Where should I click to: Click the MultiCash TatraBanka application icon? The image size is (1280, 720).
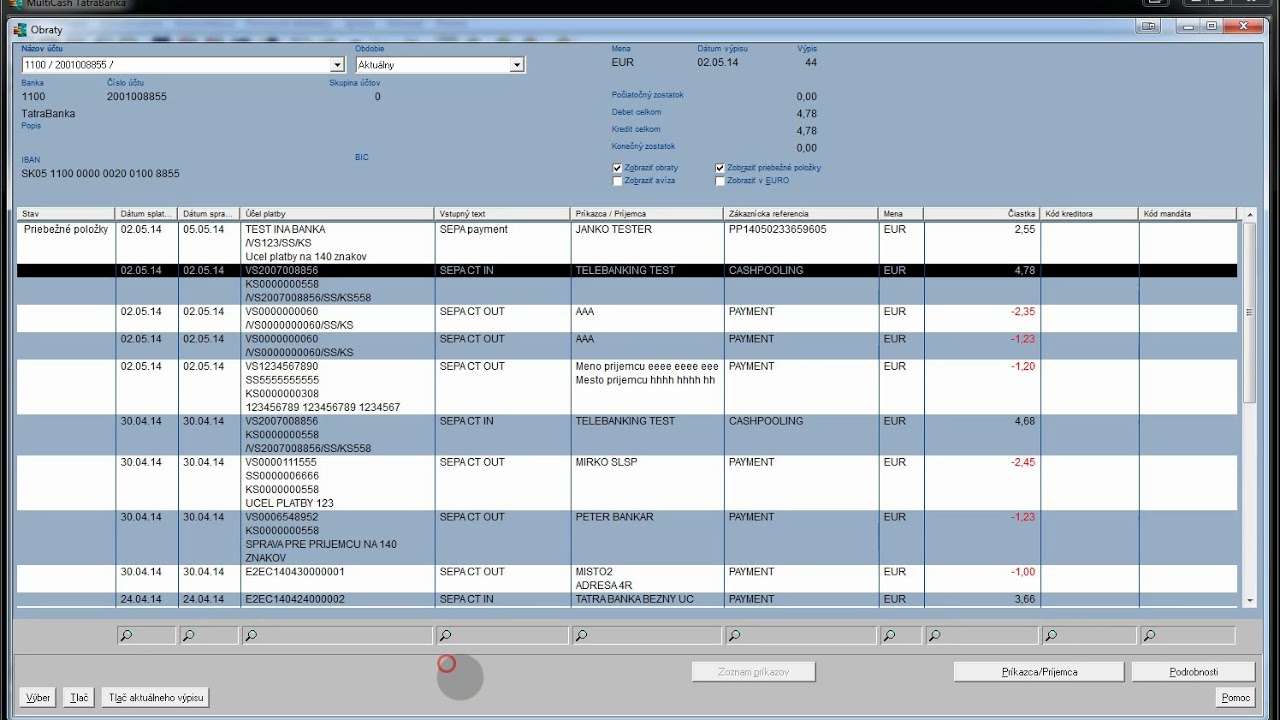[x=17, y=4]
